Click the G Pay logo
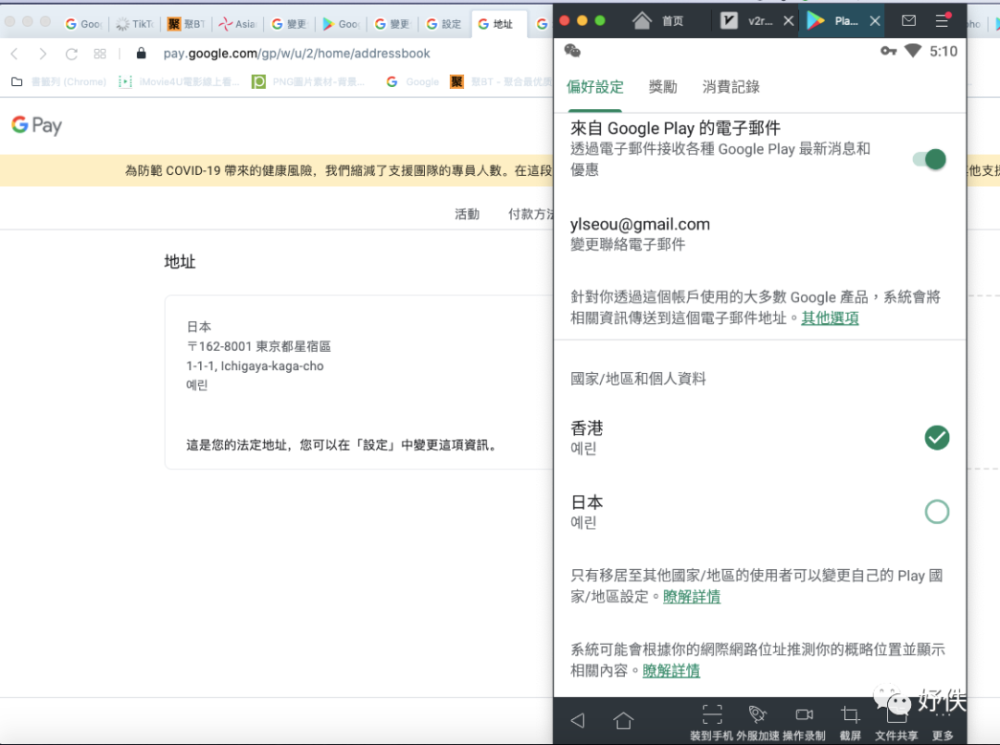The image size is (1000, 745). 37,125
